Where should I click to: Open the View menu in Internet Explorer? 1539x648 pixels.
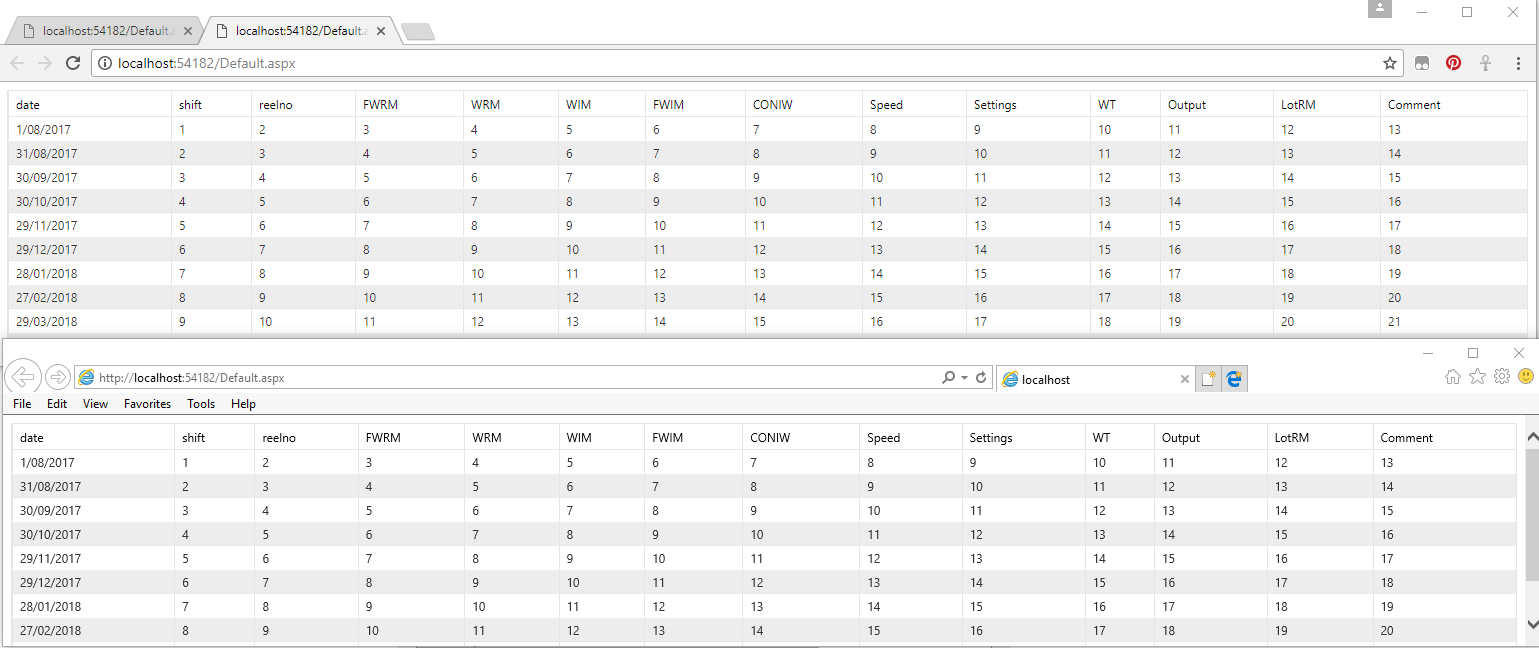point(95,404)
